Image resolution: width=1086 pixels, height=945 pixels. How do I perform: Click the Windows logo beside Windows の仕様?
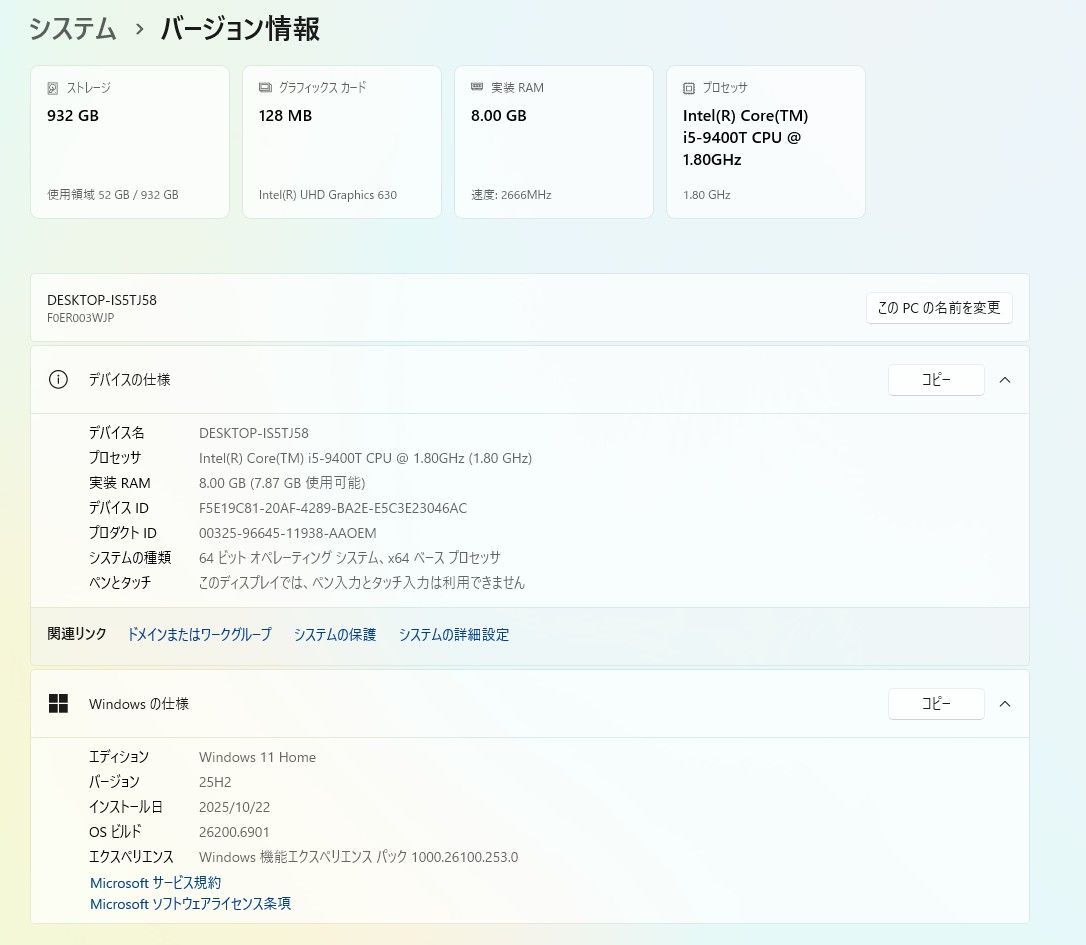(58, 703)
